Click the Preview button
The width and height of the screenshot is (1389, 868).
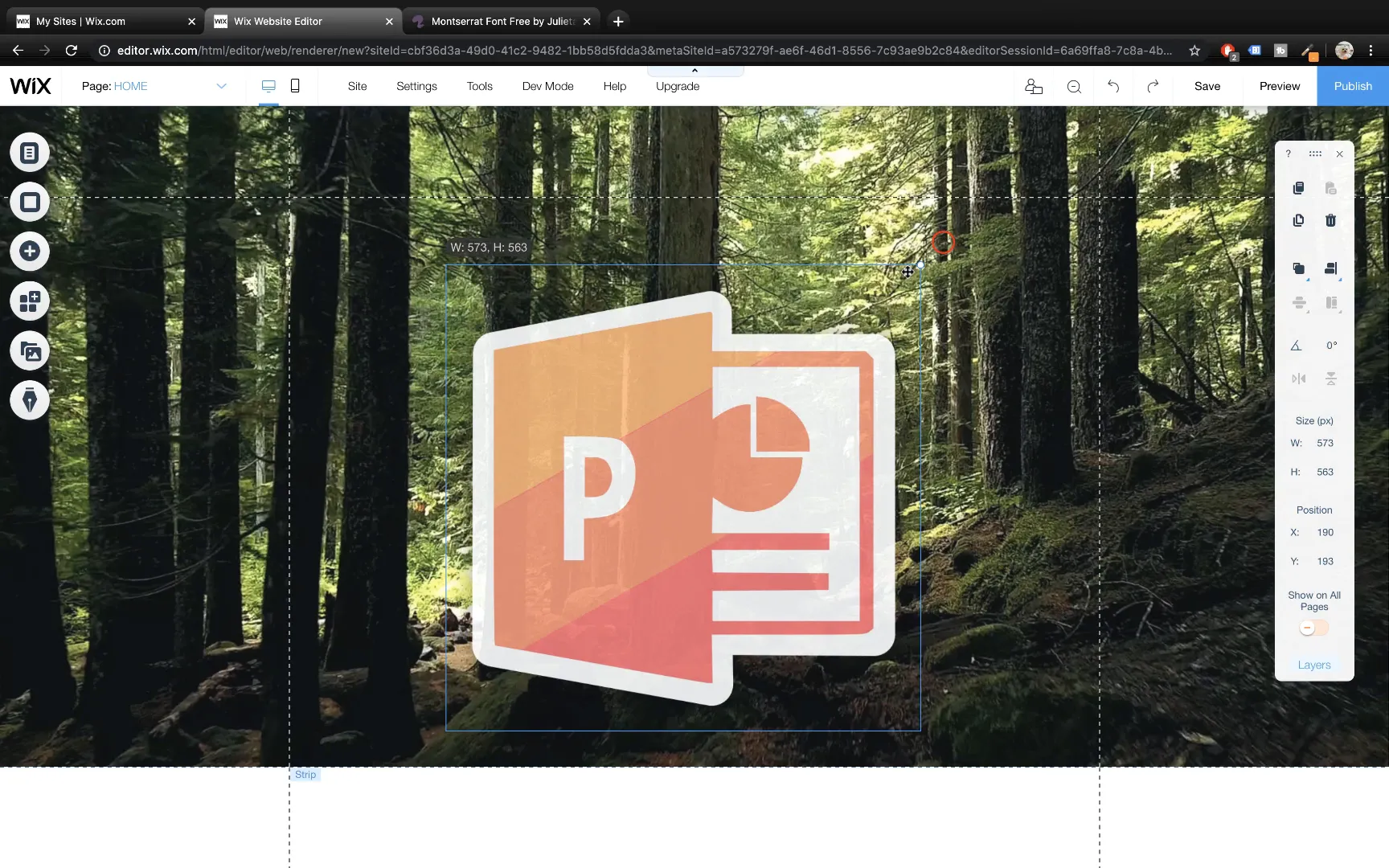1280,86
